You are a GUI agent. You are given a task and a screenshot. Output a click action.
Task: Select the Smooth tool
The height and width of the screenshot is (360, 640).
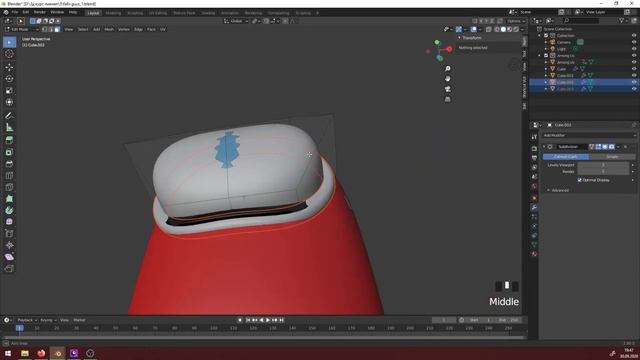click(x=9, y=222)
